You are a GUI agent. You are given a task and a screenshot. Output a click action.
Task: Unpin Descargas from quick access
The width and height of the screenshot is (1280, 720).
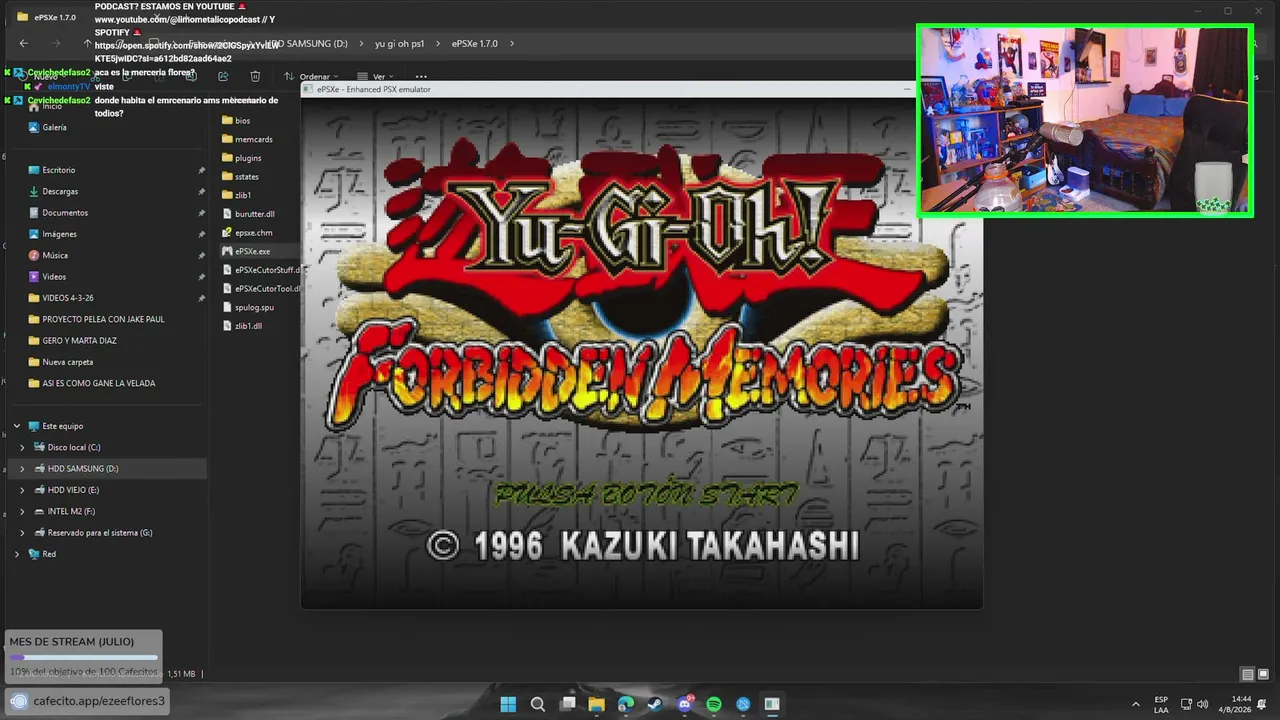pyautogui.click(x=202, y=191)
